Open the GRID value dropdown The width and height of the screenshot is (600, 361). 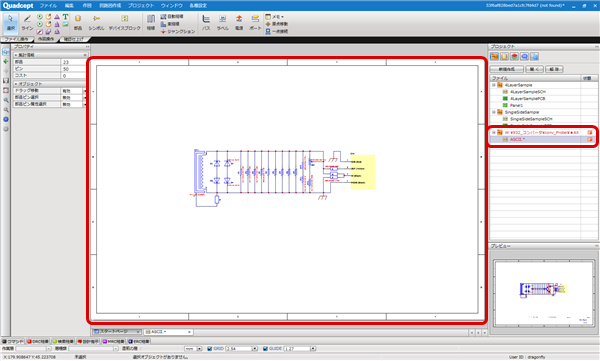(255, 349)
